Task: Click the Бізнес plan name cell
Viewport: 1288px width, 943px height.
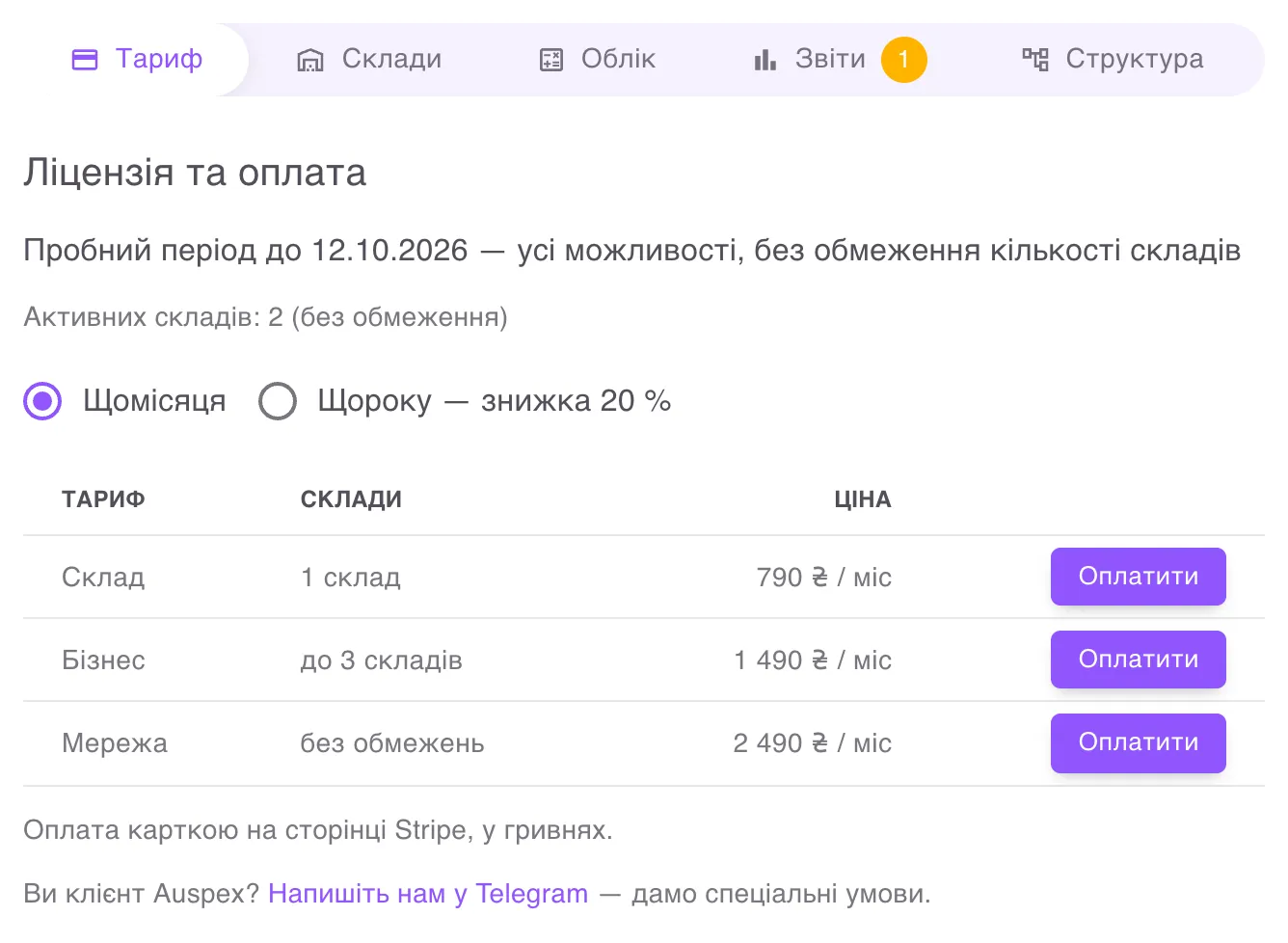Action: pos(103,660)
